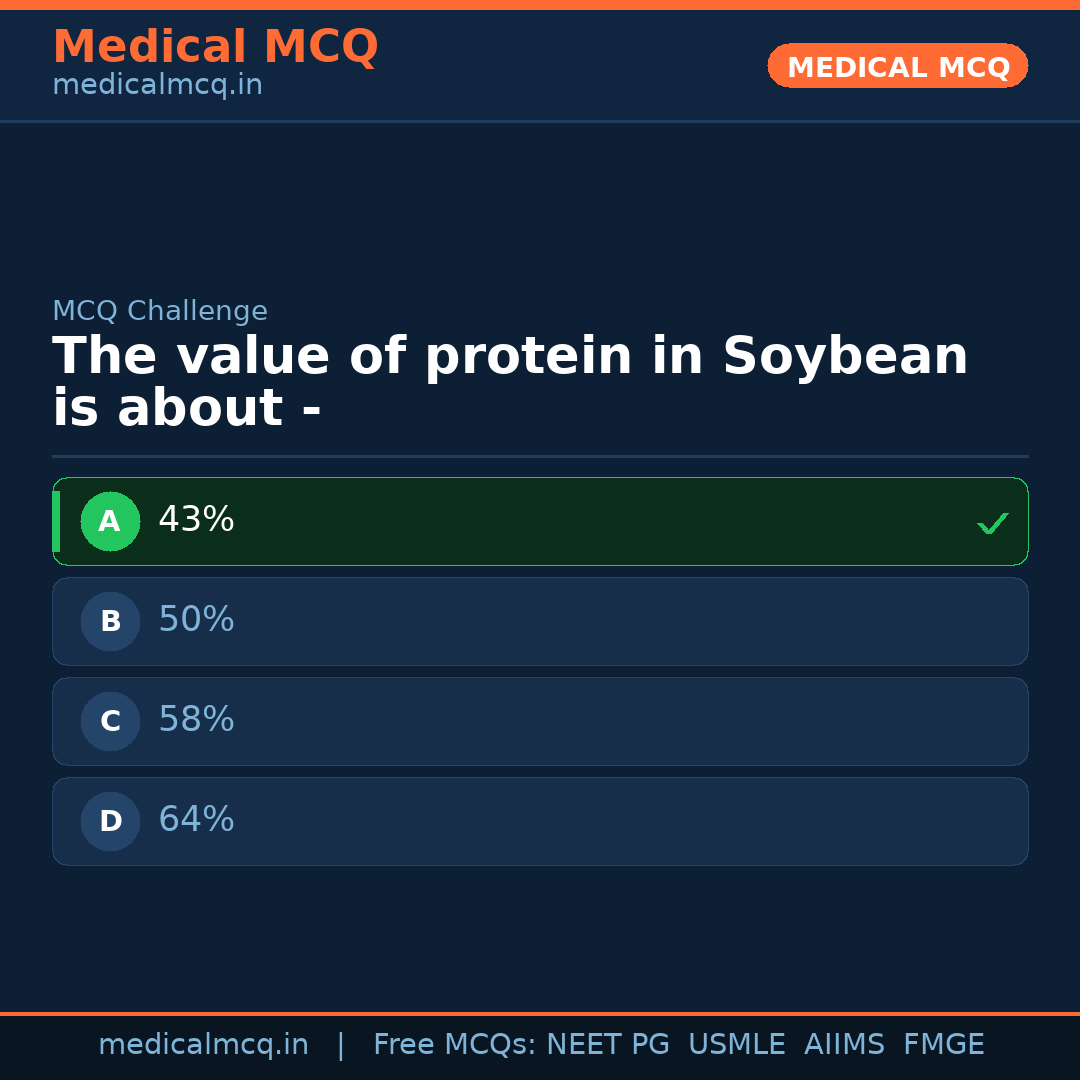Click the green checkmark on answer A
The width and height of the screenshot is (1080, 1080).
pos(992,523)
